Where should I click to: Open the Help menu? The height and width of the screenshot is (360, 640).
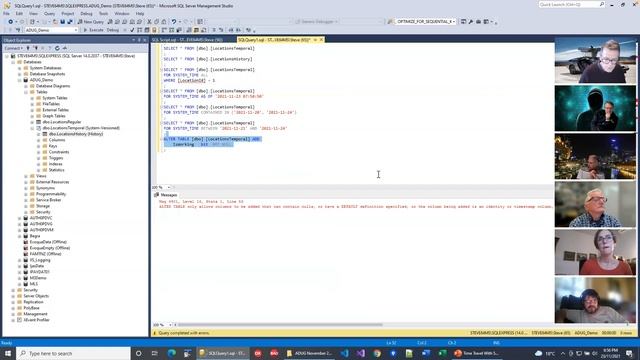[x=140, y=13]
